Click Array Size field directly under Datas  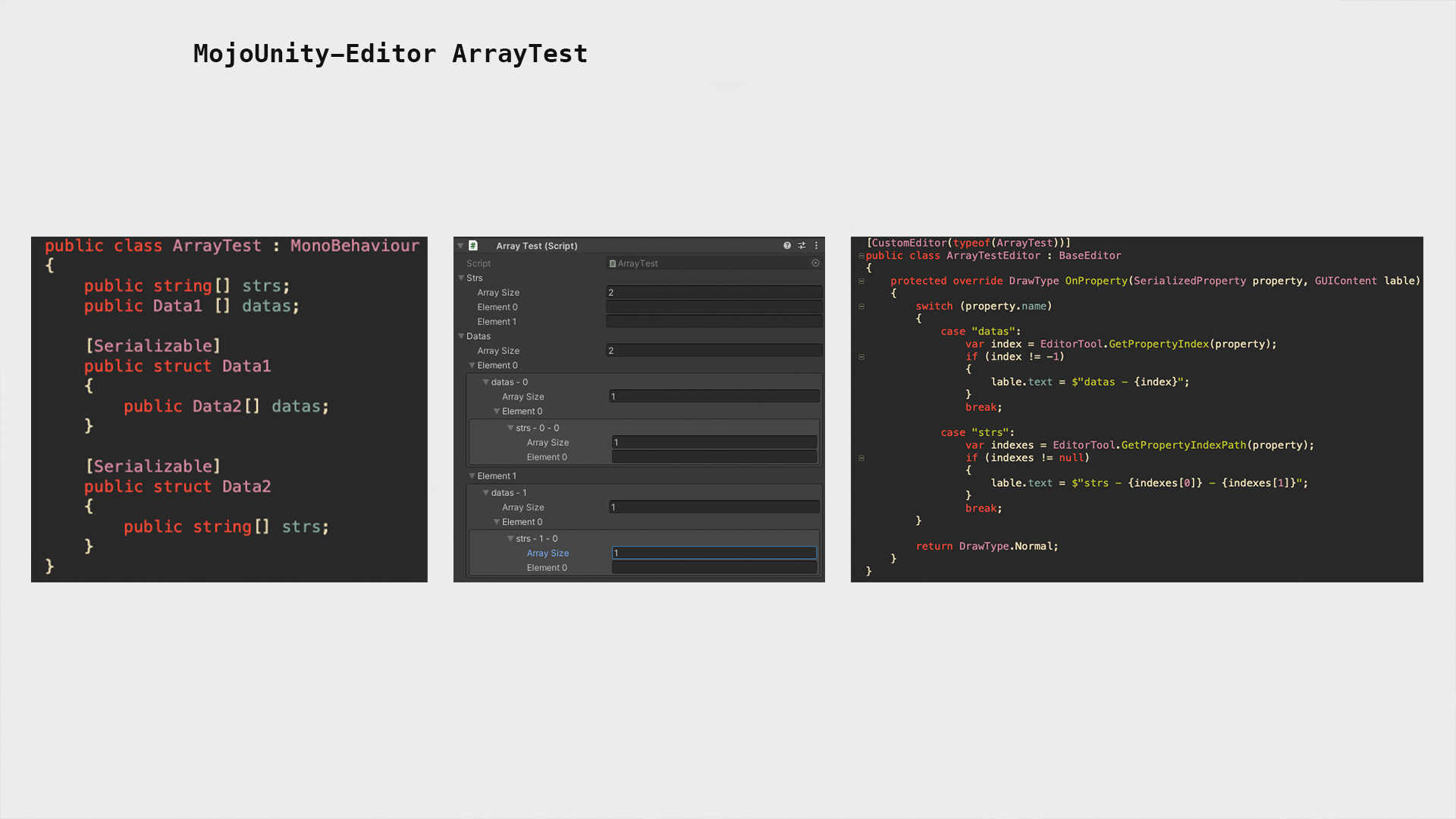coord(714,351)
